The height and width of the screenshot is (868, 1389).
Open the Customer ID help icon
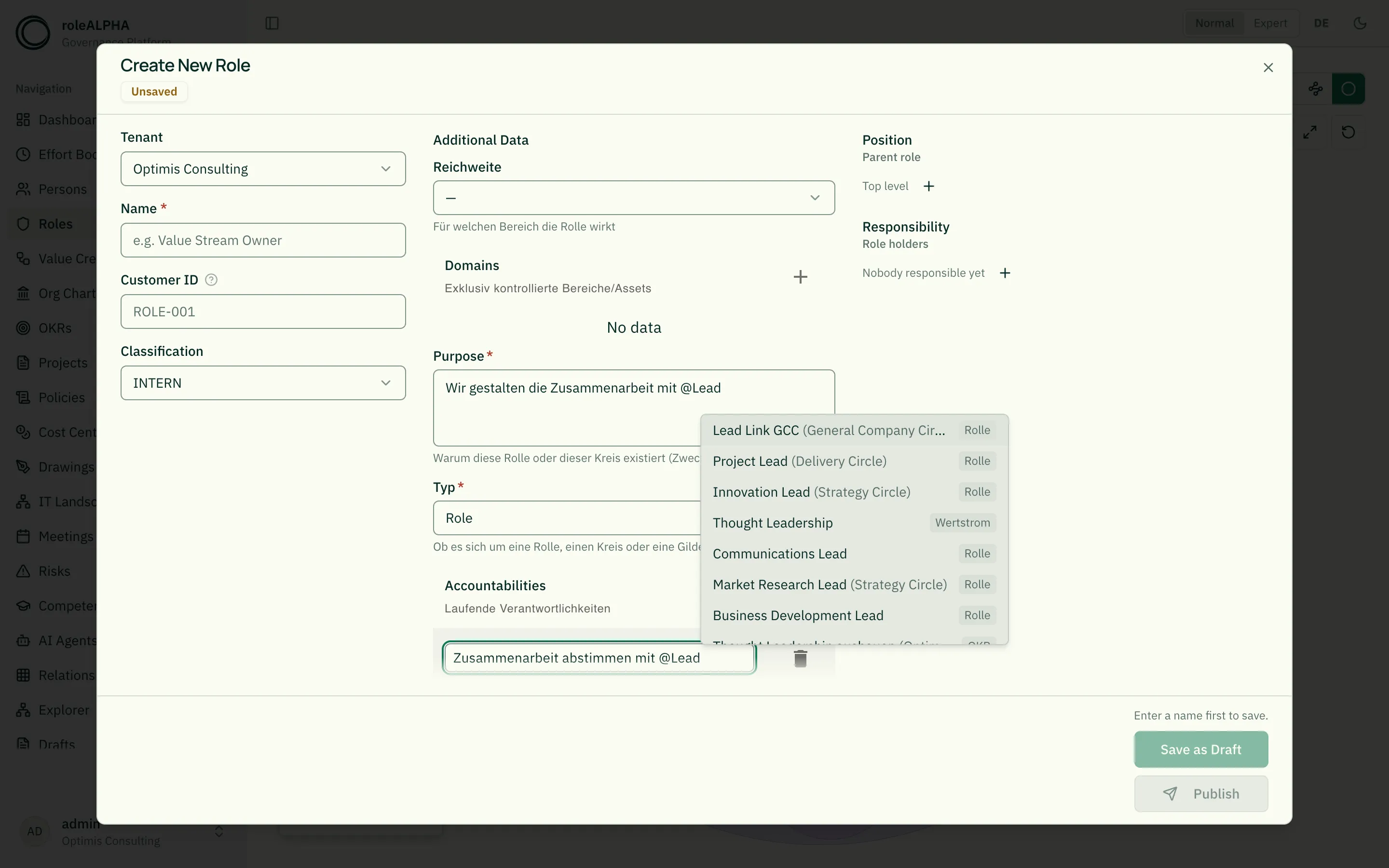point(211,280)
